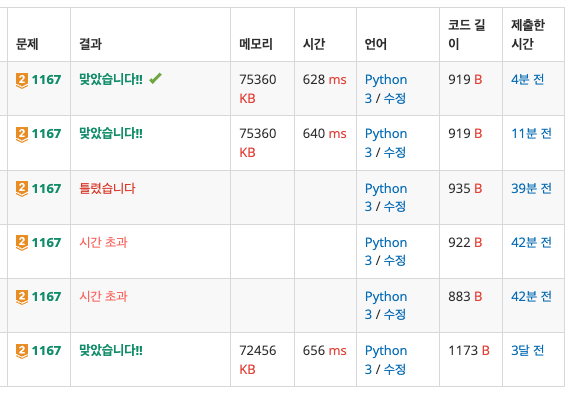Screen dimensions: 575x395
Task: Click the 3달 전 submission time
Action: (x=527, y=351)
